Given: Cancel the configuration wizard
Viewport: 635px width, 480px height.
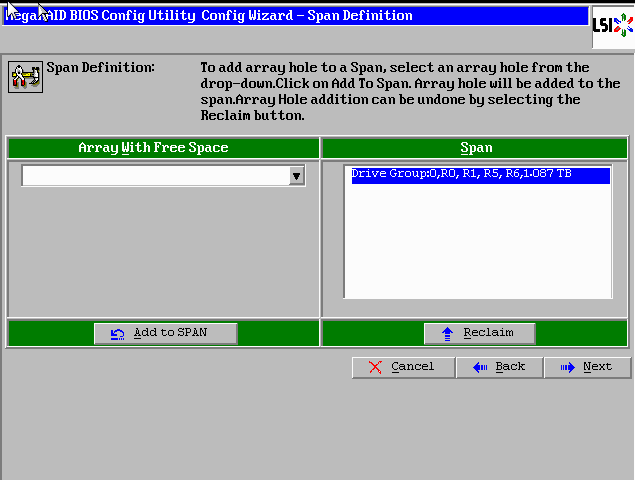Looking at the screenshot, I should 403,367.
